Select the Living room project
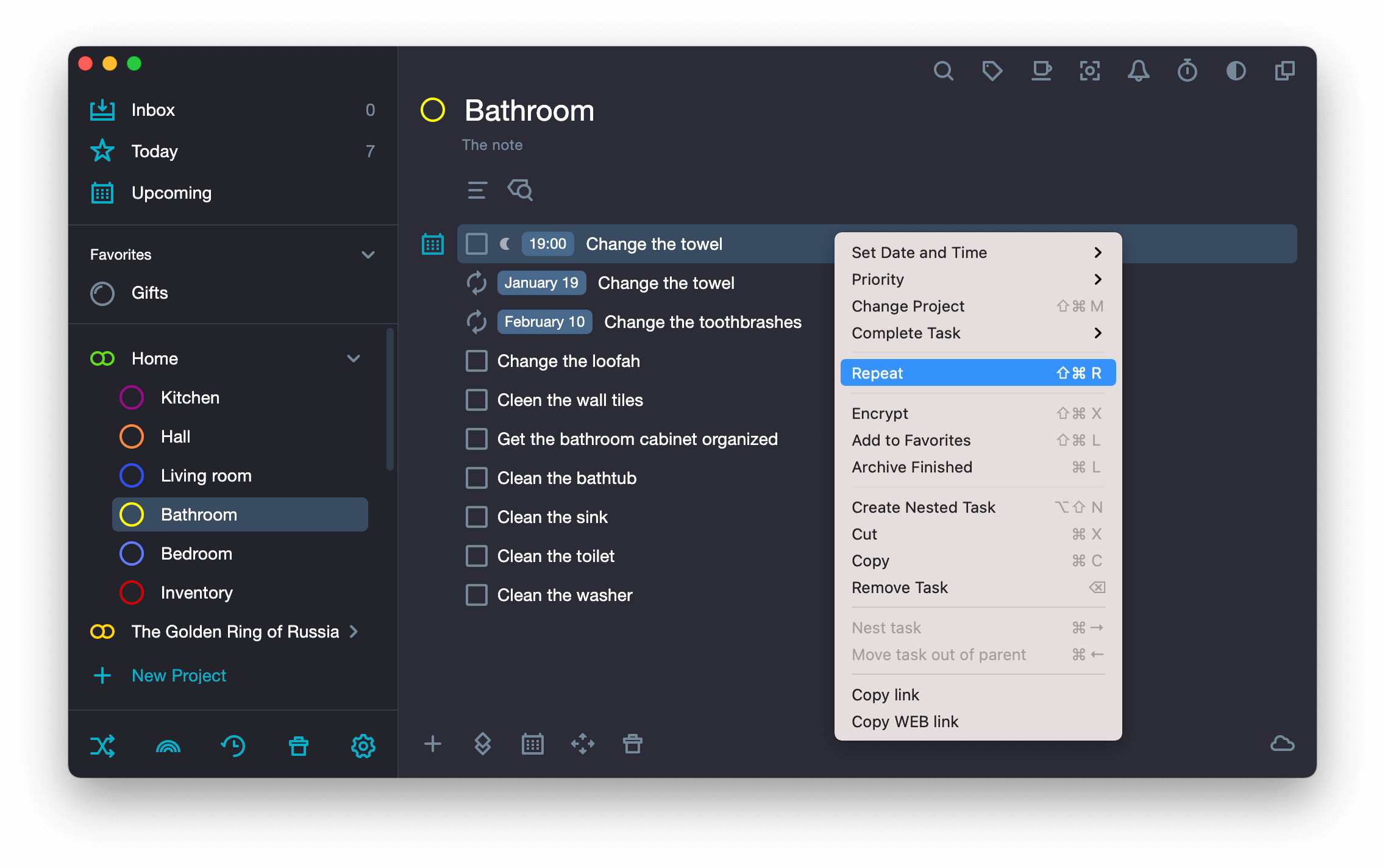Viewport: 1385px width, 868px height. point(240,475)
